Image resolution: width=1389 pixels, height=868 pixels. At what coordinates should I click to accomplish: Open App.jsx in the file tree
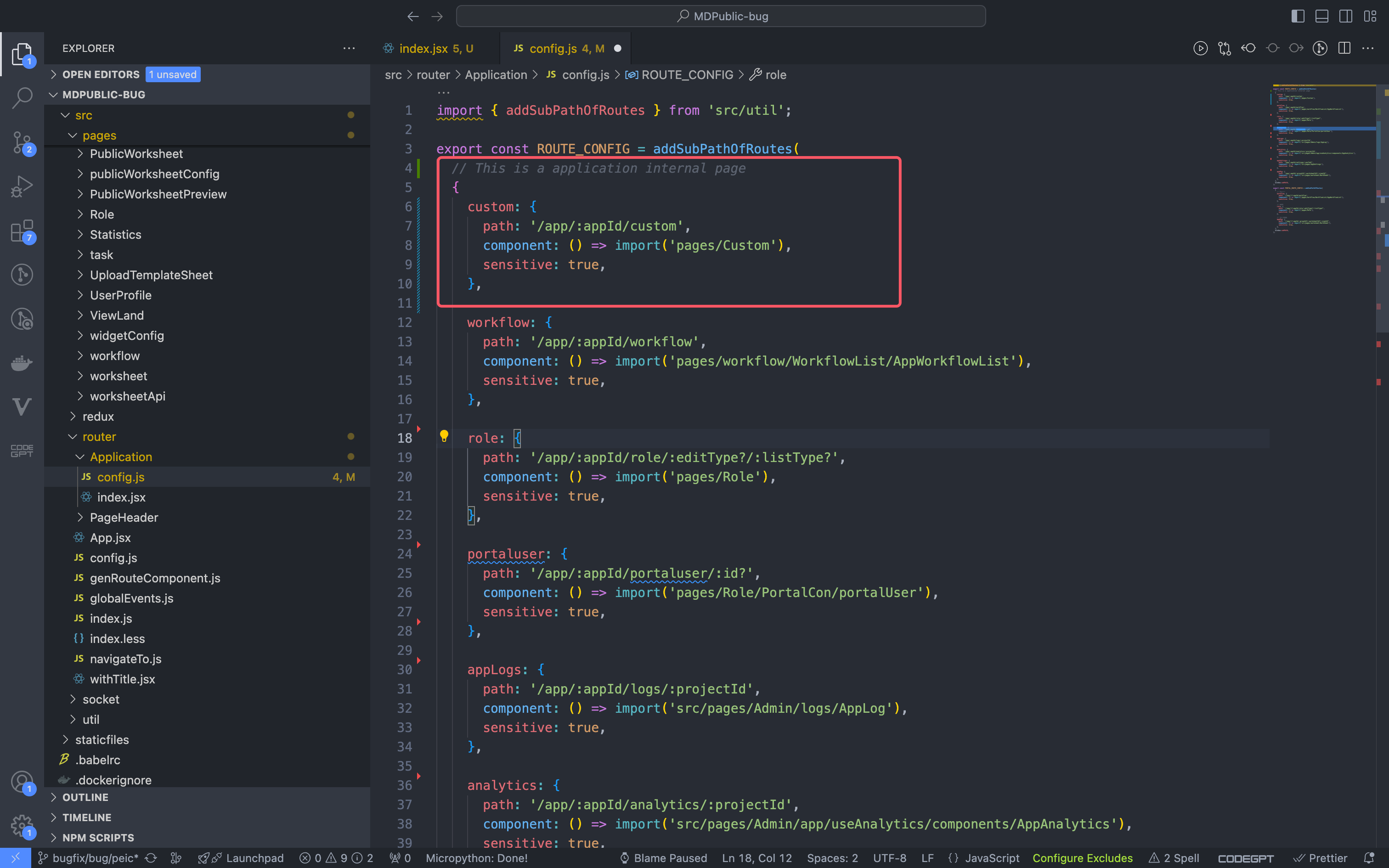click(207, 537)
